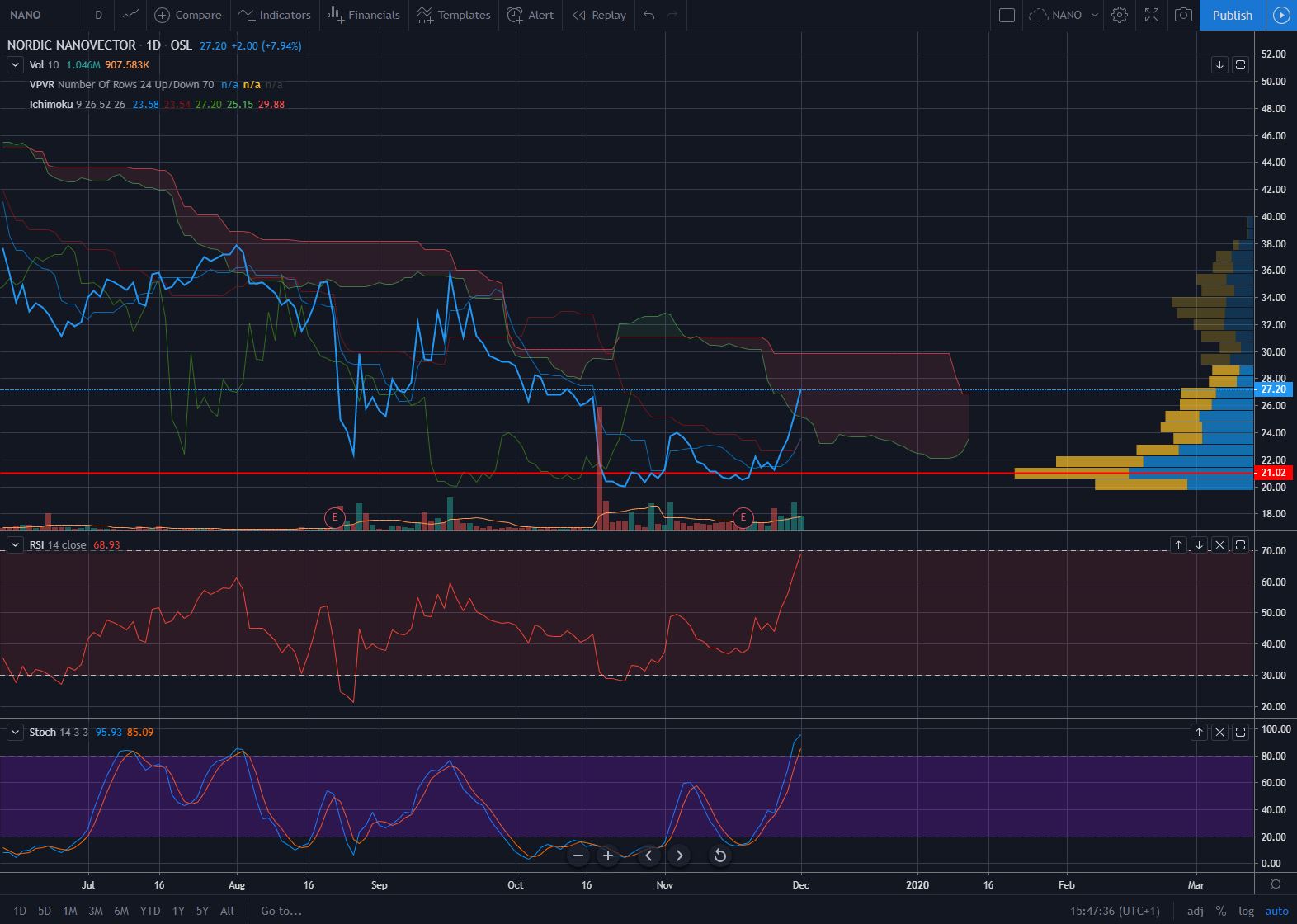Maximize the RSI pane
The width and height of the screenshot is (1297, 924).
coord(1240,544)
